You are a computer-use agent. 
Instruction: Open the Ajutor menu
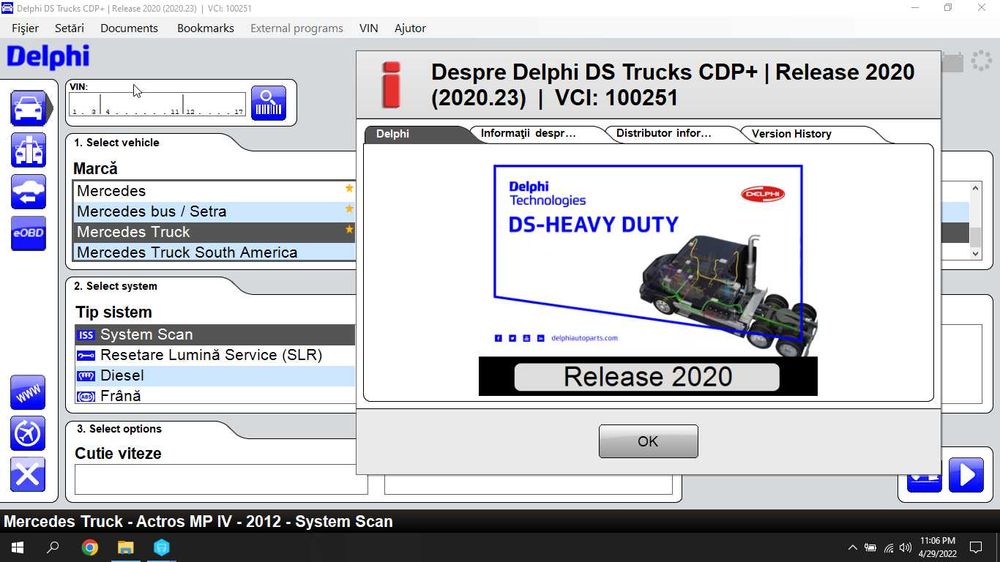coord(410,28)
